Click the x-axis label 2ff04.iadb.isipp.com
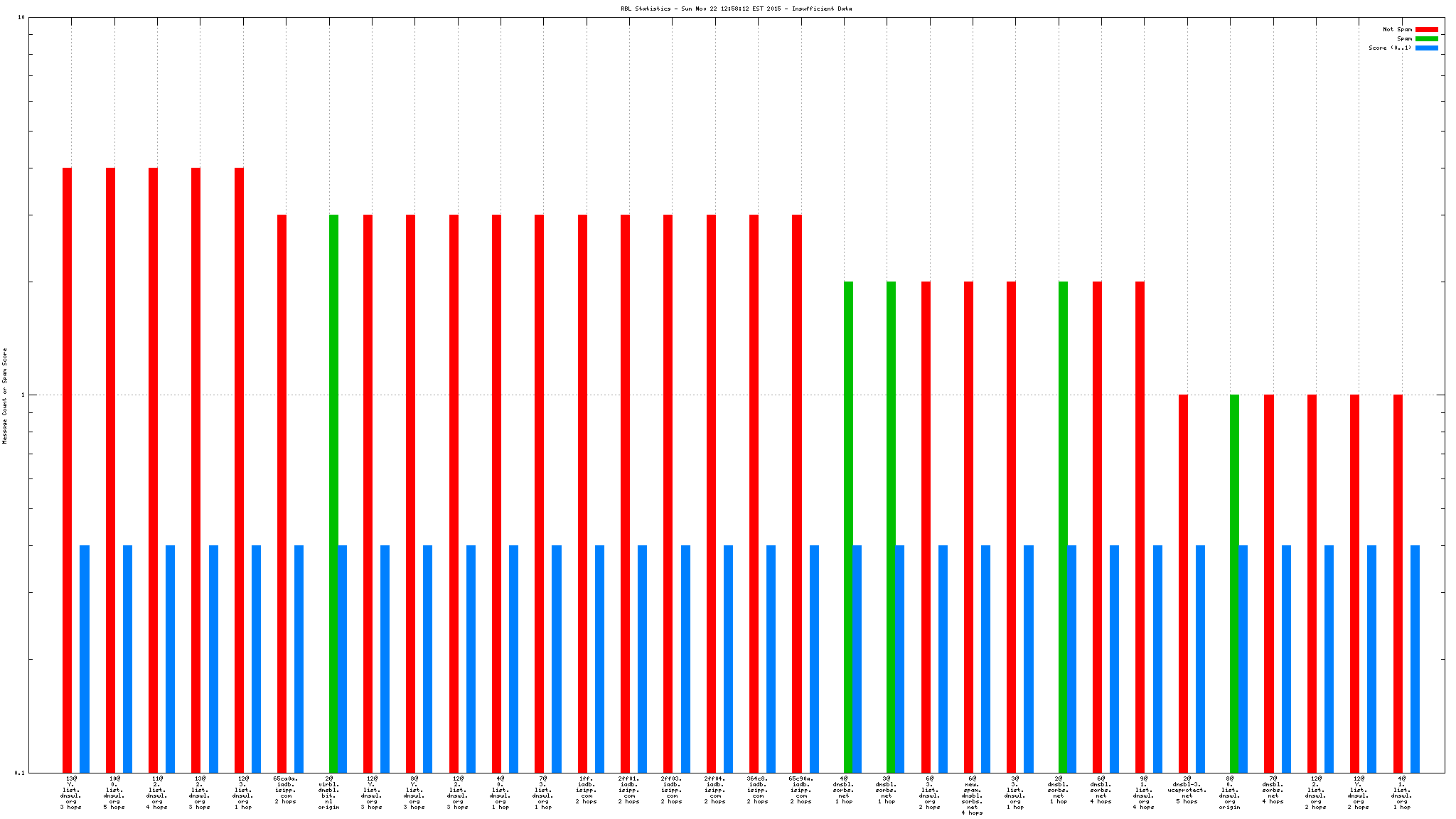This screenshot has width=1456, height=819. 714,790
